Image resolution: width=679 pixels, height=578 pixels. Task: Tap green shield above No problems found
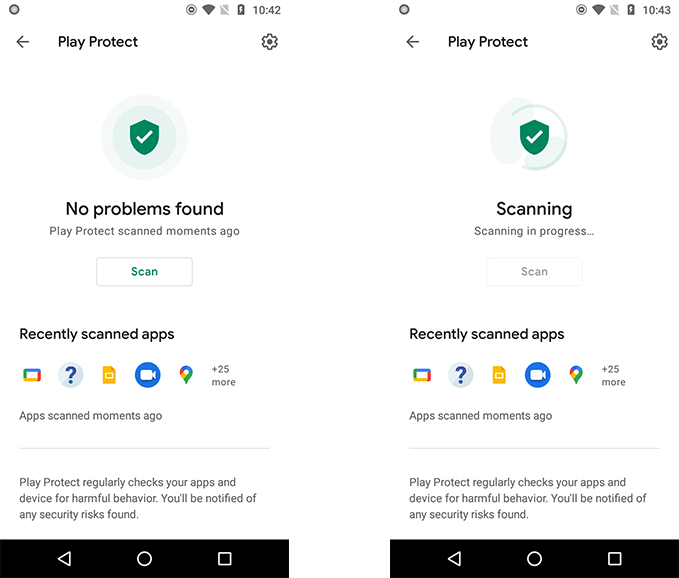pos(144,137)
